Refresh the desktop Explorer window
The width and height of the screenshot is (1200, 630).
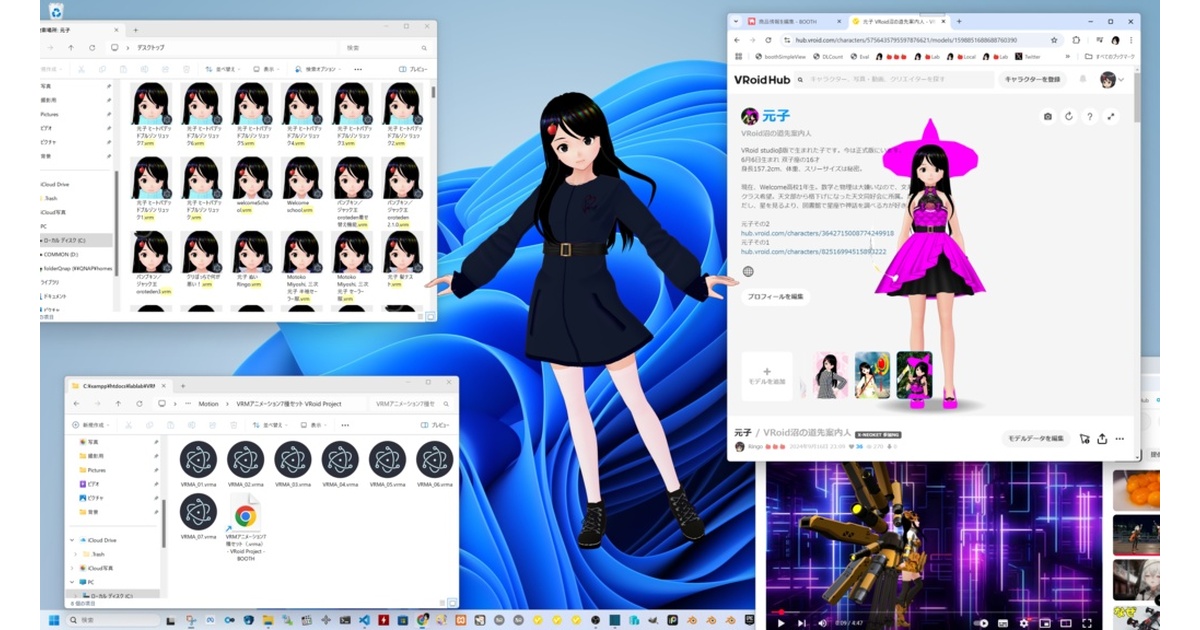92,47
